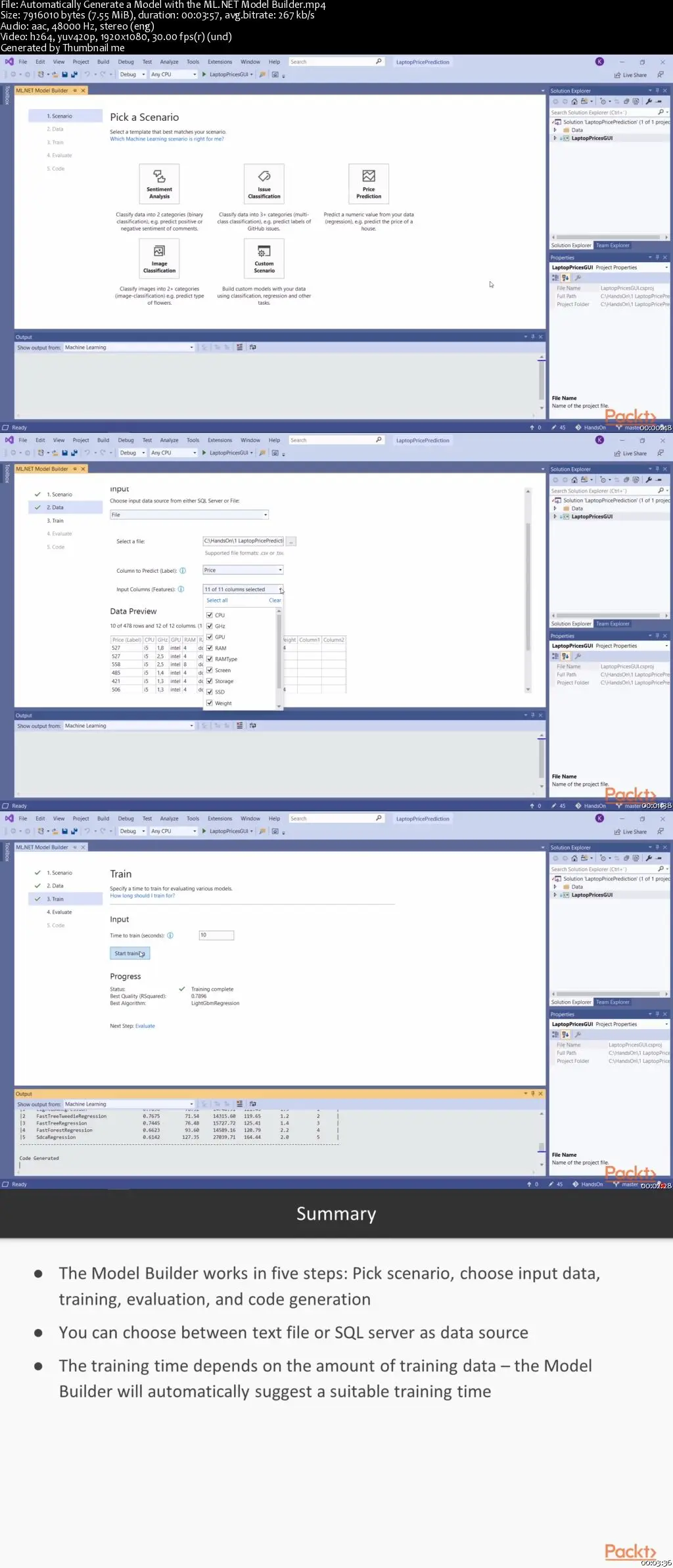Click the columns dropdown list scrollbar

[x=279, y=659]
